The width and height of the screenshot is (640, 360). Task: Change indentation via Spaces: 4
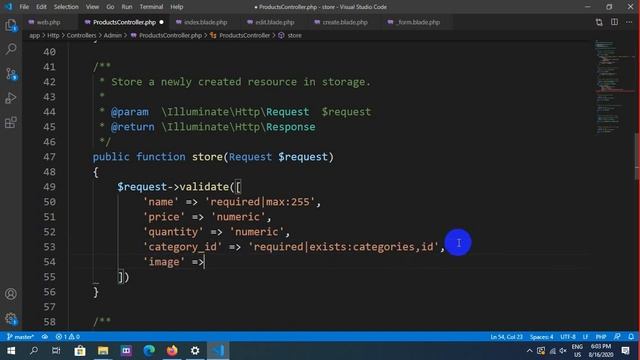point(542,337)
